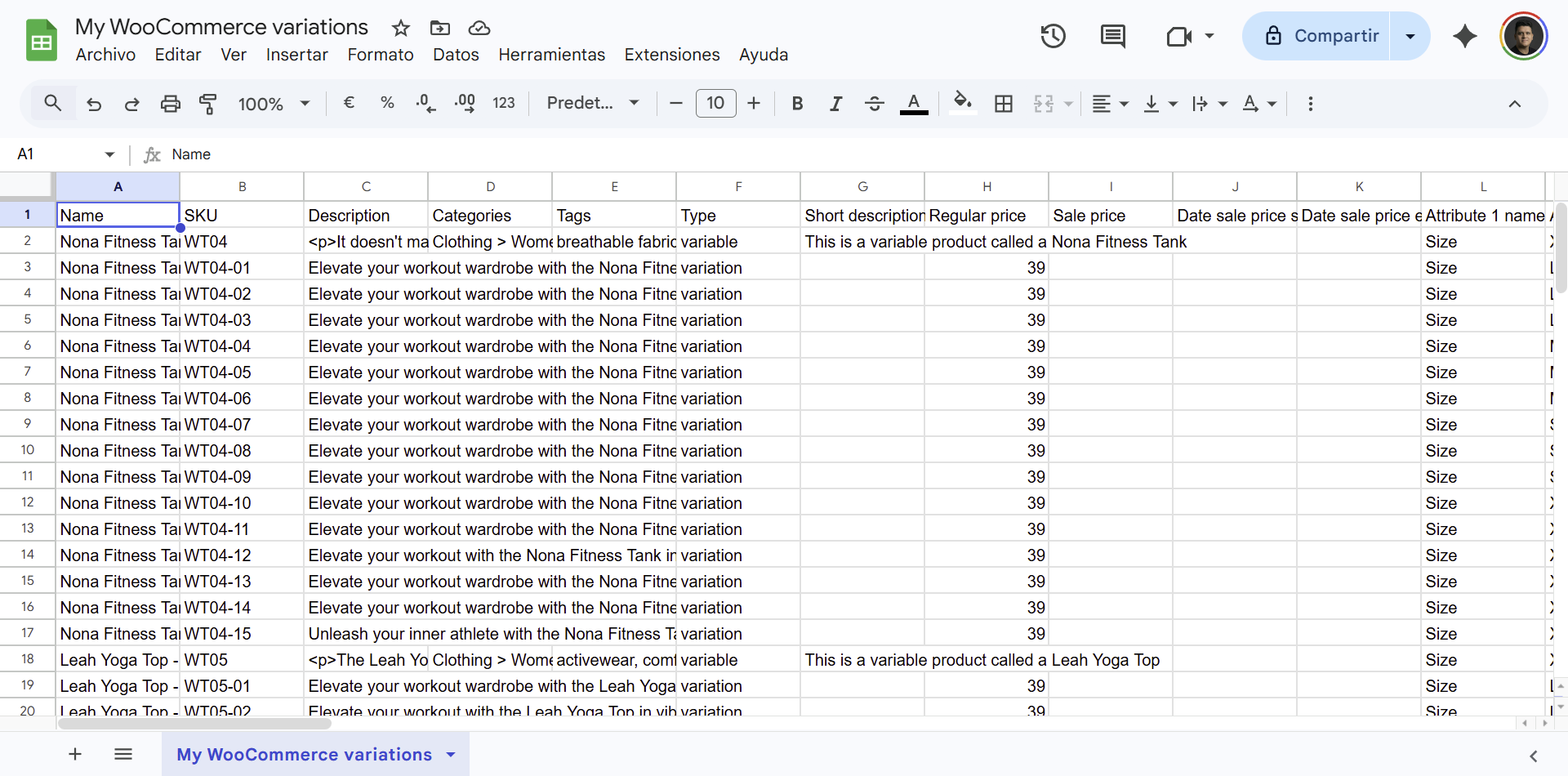Toggle strikethrough formatting
Screen dimensions: 1568x776
pyautogui.click(x=874, y=104)
